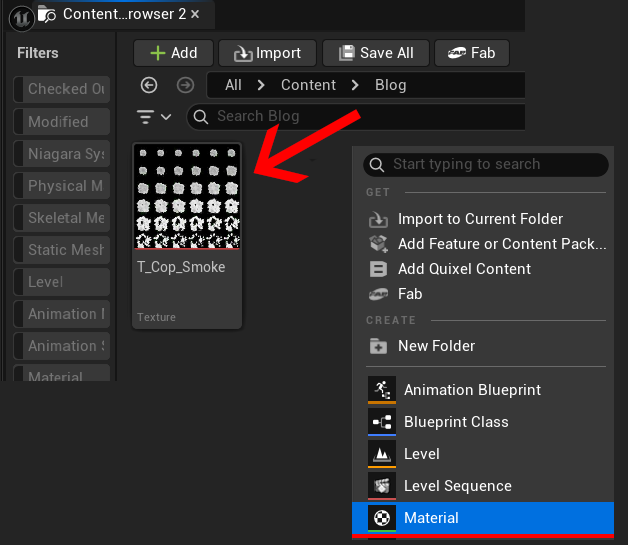The width and height of the screenshot is (628, 545).
Task: Click the Add Quixel Content icon
Action: [x=378, y=269]
